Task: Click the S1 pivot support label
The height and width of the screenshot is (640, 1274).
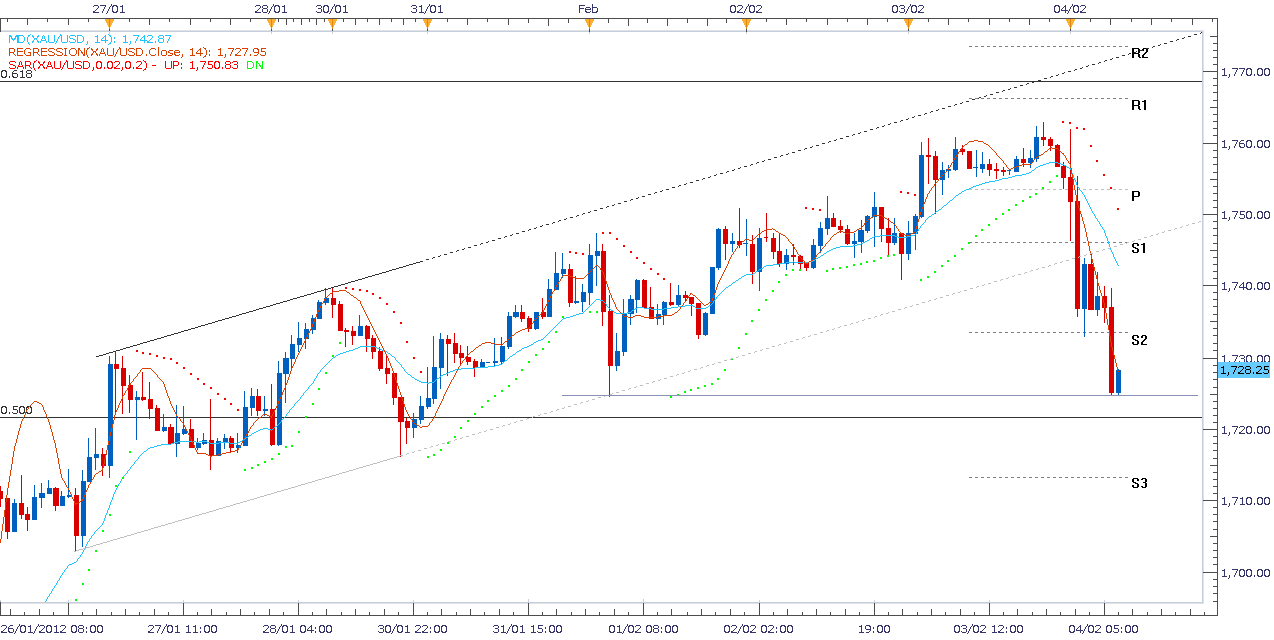Action: [x=1139, y=247]
